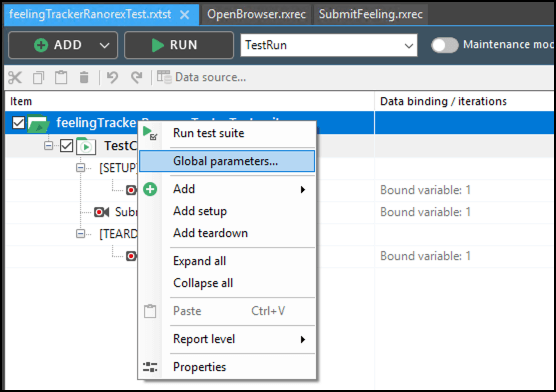
Task: Click the Properties sliders icon
Action: point(150,367)
